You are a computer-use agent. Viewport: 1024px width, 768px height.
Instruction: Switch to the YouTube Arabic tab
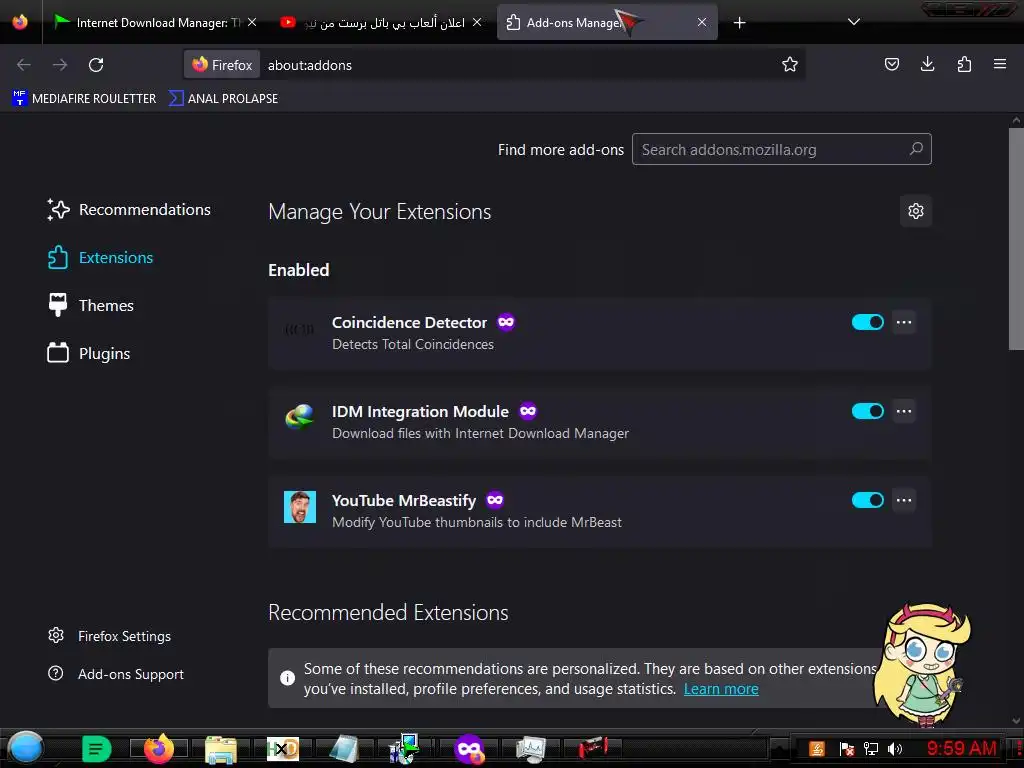pyautogui.click(x=381, y=22)
